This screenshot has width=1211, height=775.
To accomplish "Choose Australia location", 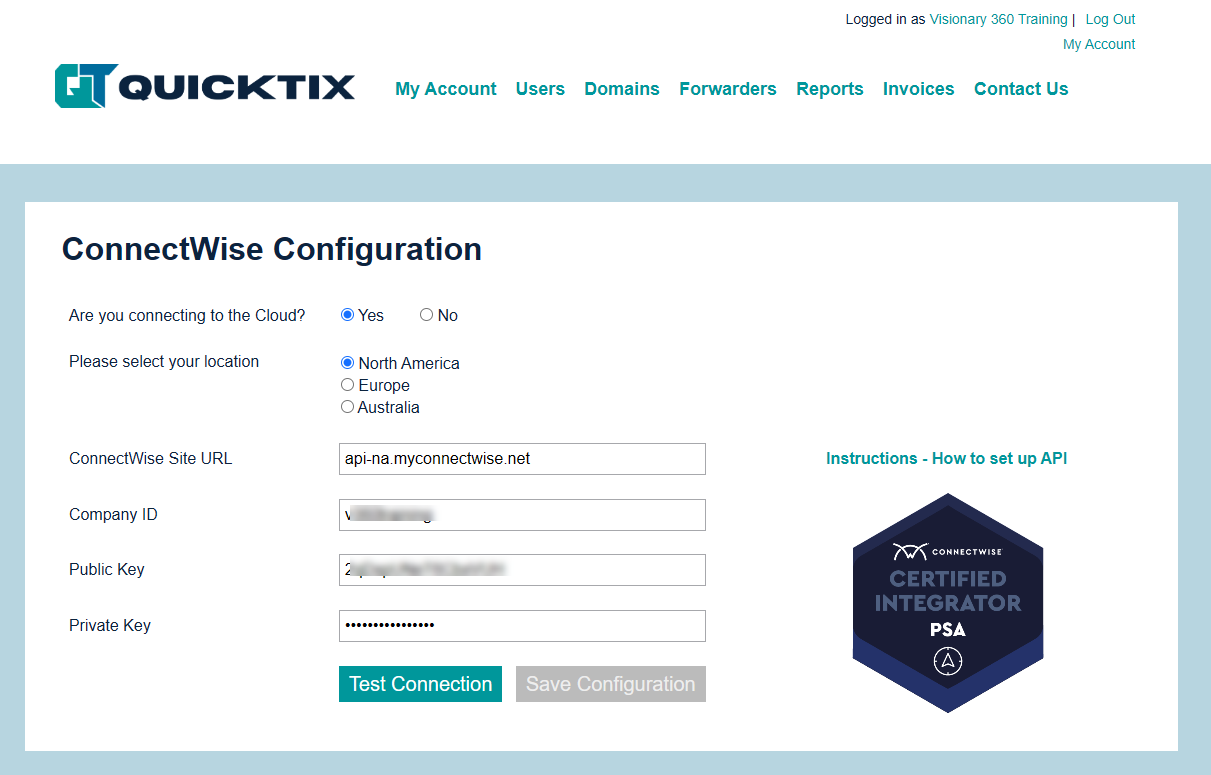I will (348, 407).
